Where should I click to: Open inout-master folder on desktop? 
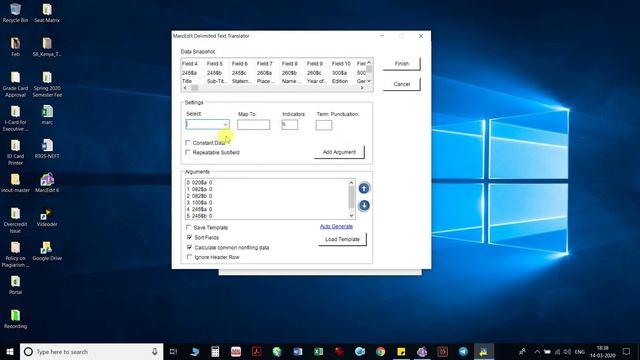click(x=16, y=183)
